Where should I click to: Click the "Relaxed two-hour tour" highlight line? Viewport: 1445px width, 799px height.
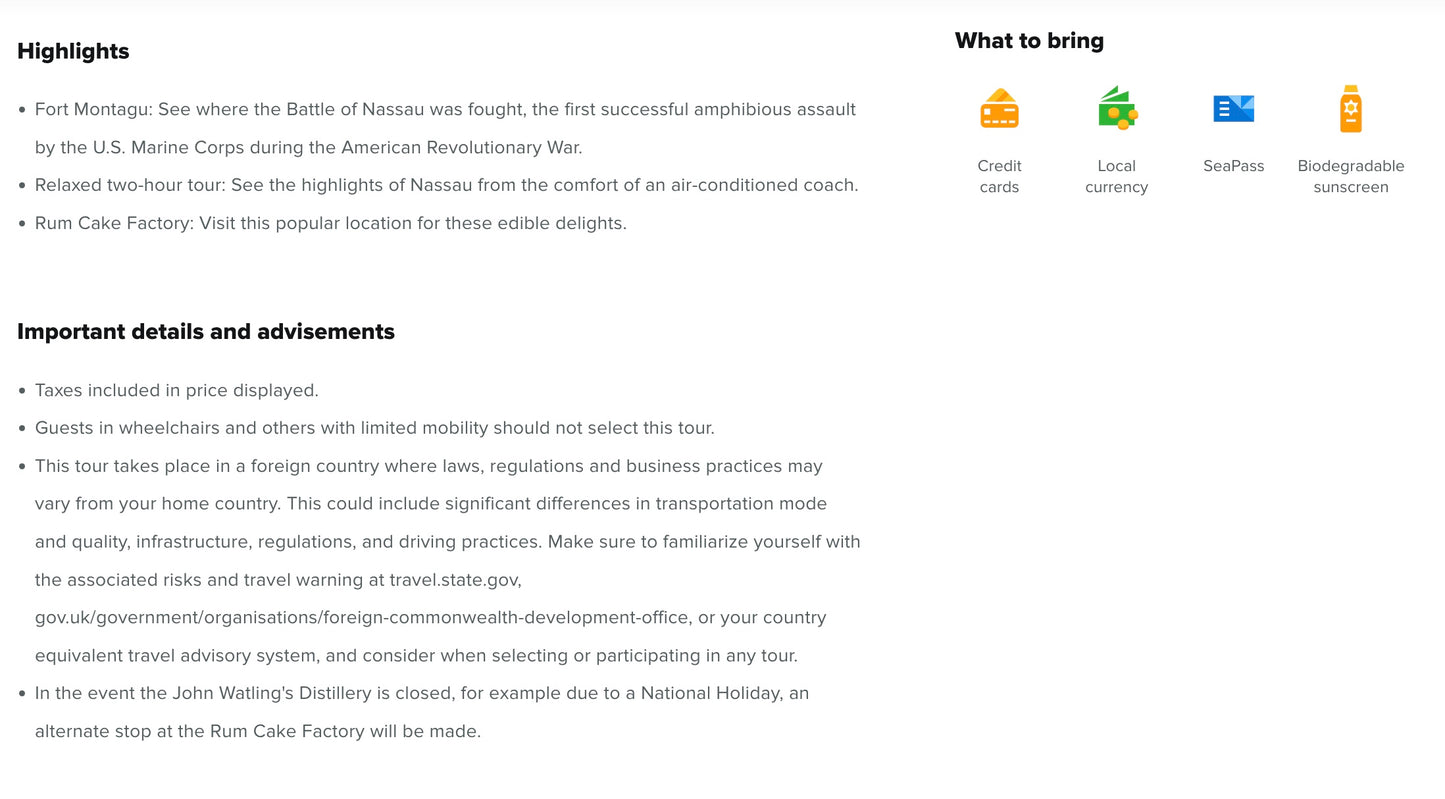point(446,185)
